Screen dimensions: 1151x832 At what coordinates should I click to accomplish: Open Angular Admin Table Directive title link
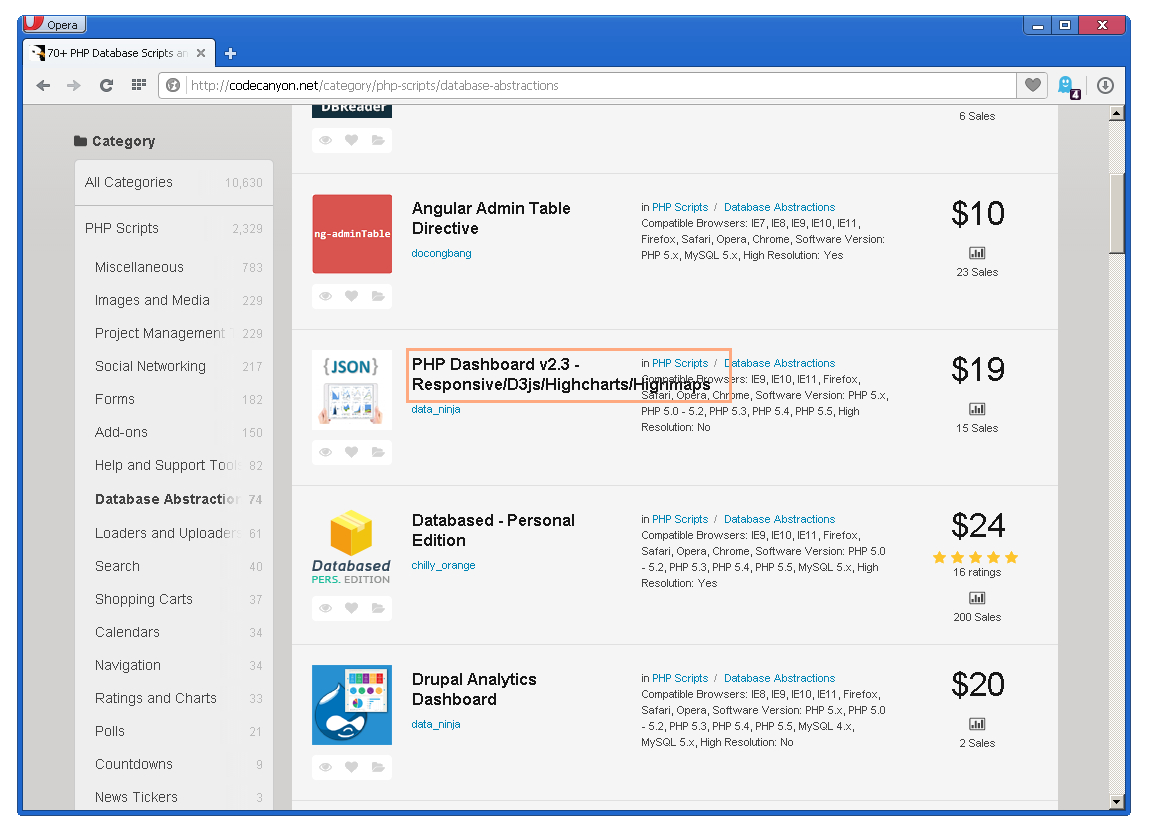490,218
